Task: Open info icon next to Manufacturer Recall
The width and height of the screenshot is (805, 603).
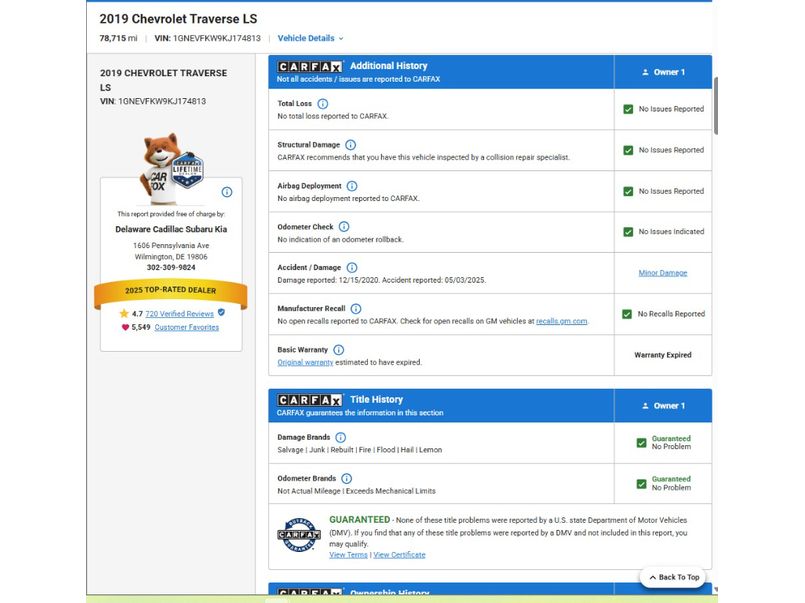Action: [x=356, y=308]
